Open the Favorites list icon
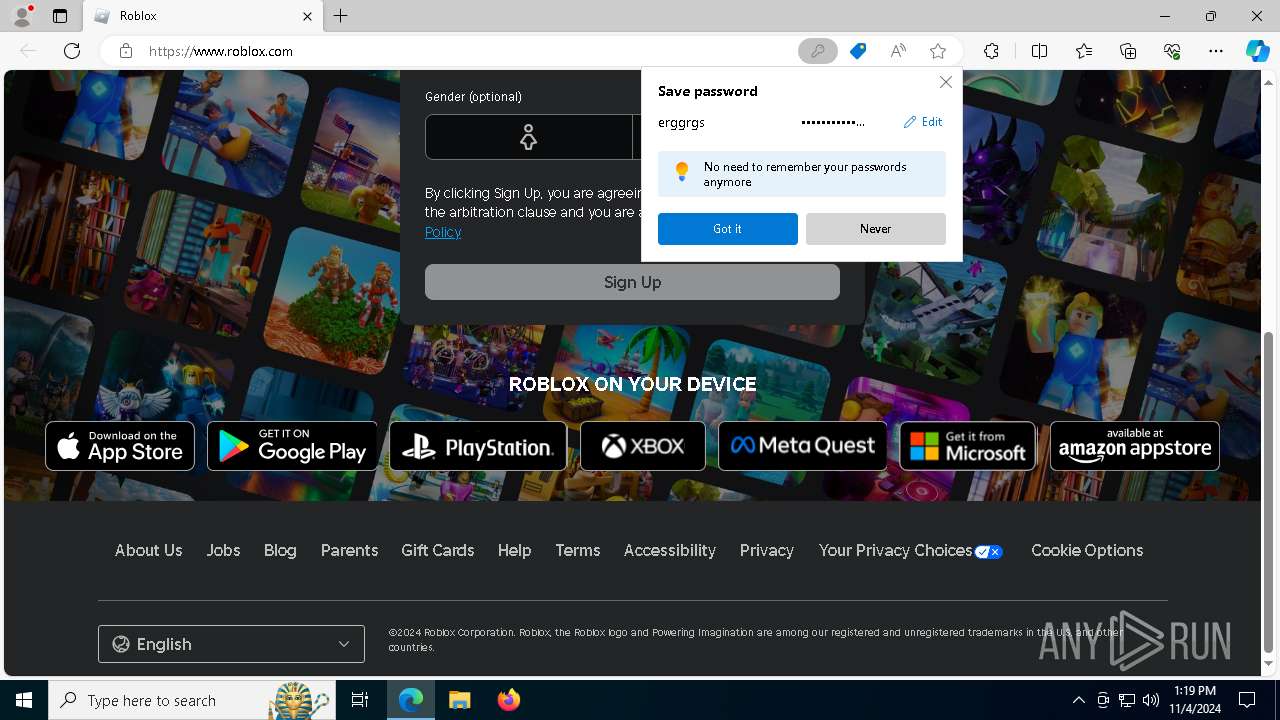Image resolution: width=1280 pixels, height=720 pixels. (x=1084, y=51)
